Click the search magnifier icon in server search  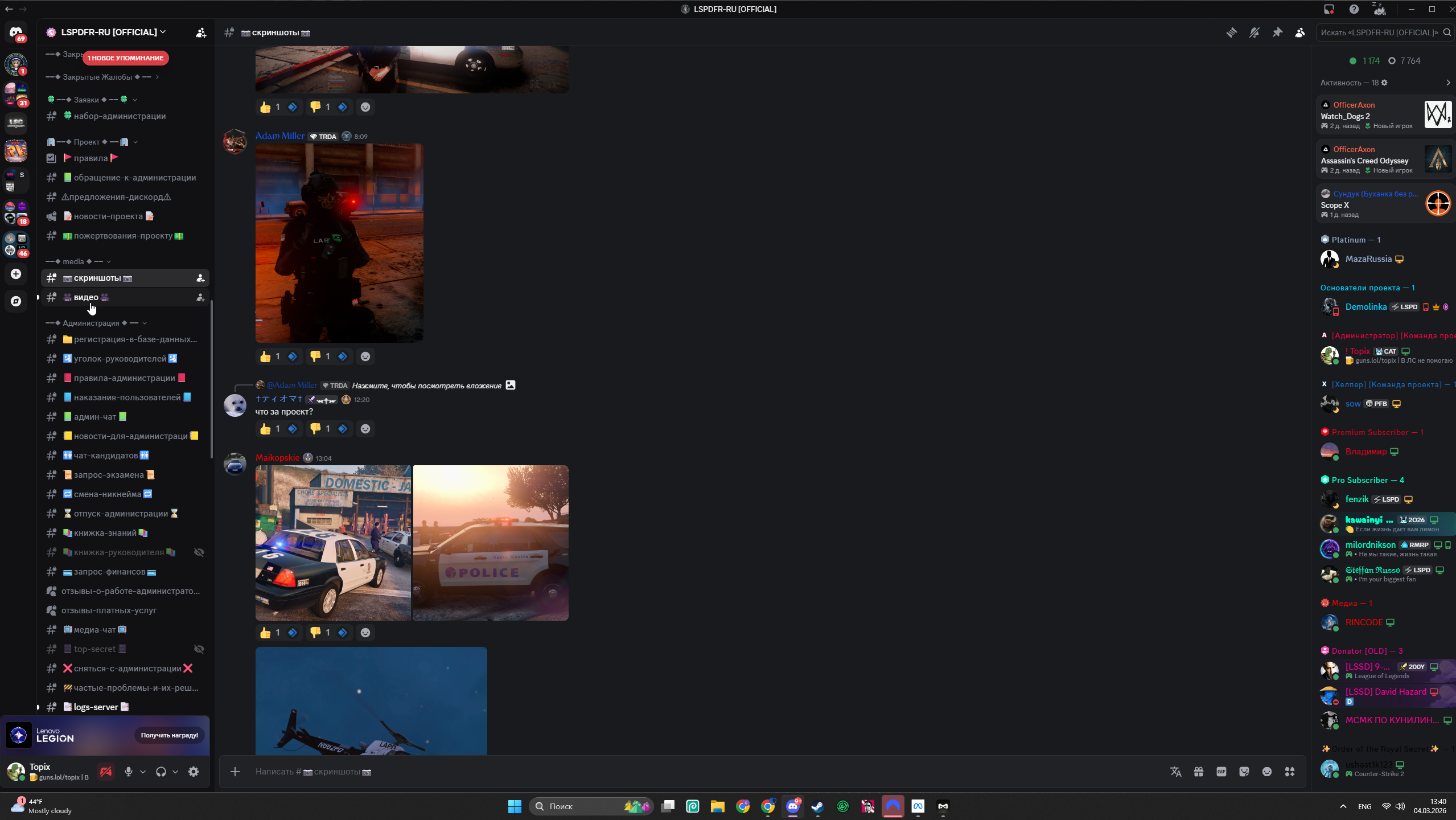click(1447, 32)
